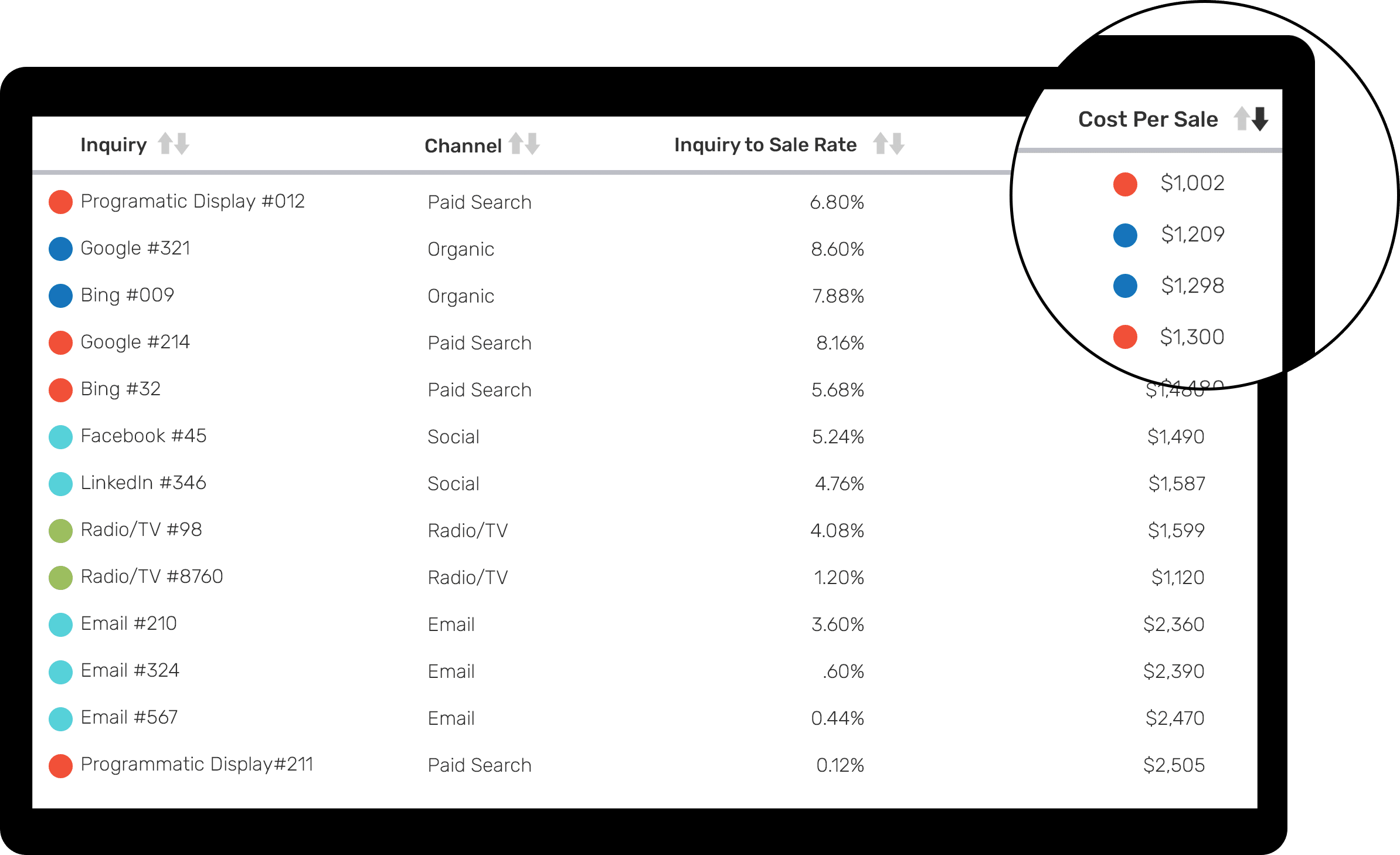Click the Channel column header label
Screen dimensions: 1400x855
(463, 145)
